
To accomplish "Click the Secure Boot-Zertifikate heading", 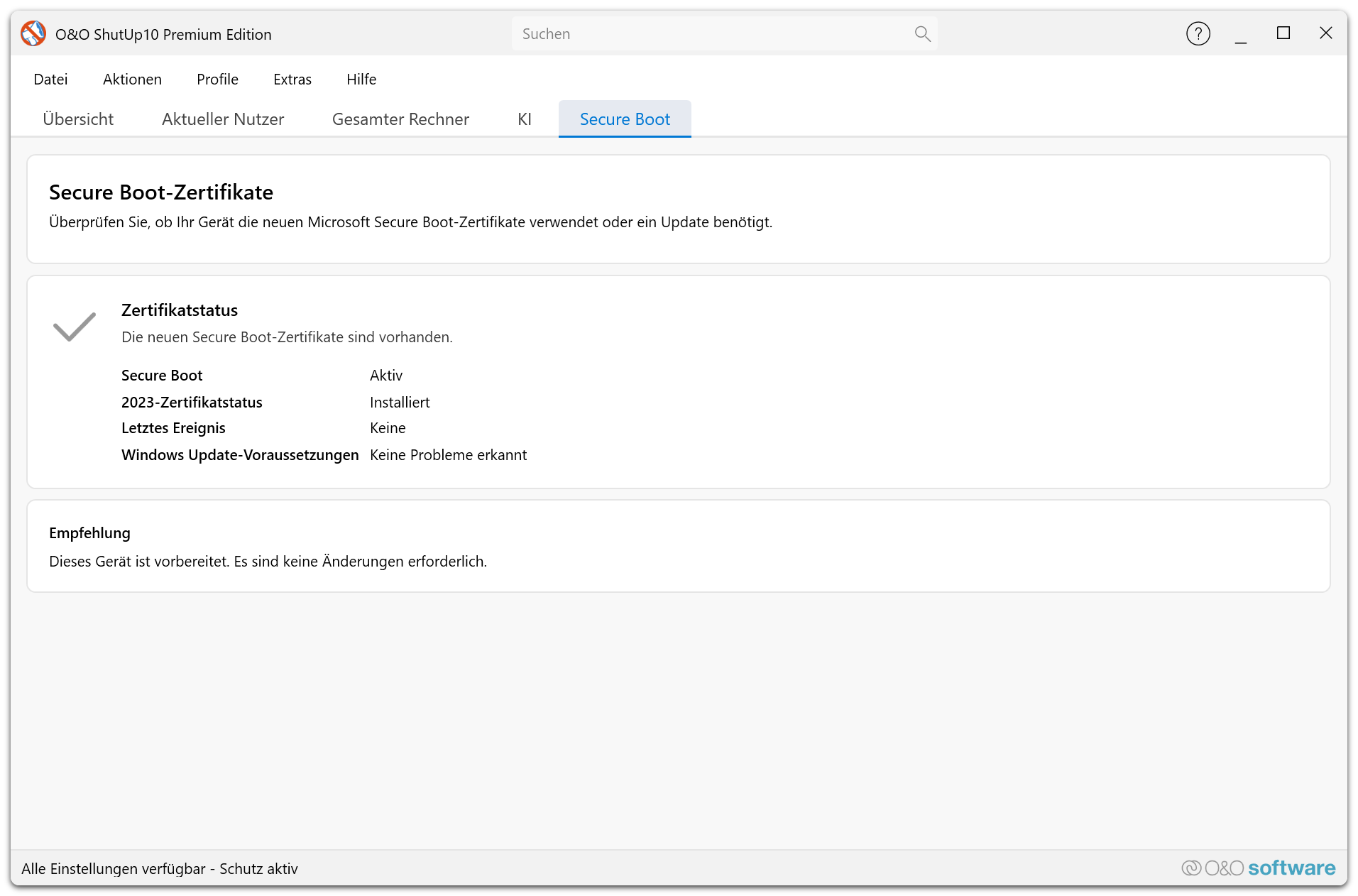I will click(x=161, y=192).
